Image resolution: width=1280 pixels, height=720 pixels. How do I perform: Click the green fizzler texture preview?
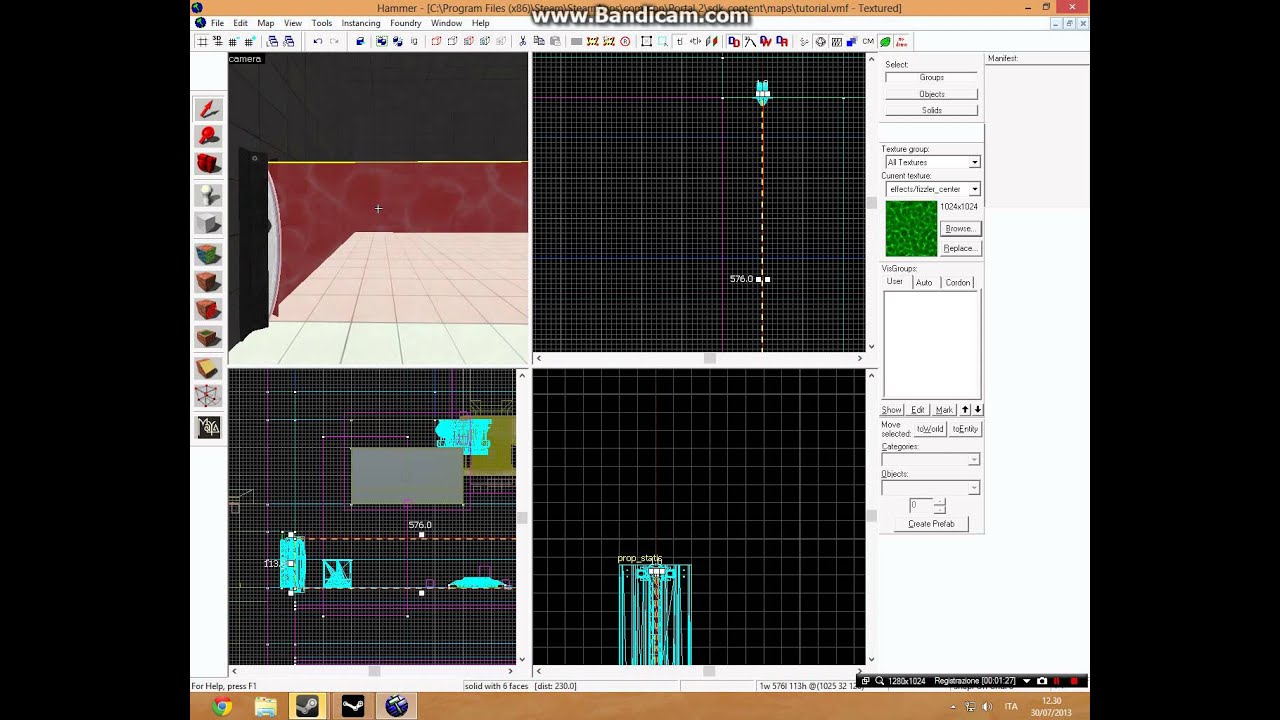[911, 228]
